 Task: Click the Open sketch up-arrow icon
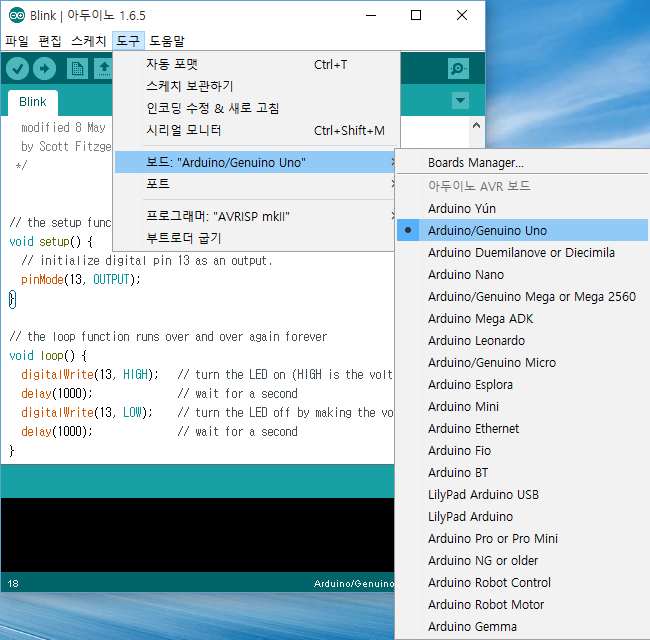click(104, 68)
